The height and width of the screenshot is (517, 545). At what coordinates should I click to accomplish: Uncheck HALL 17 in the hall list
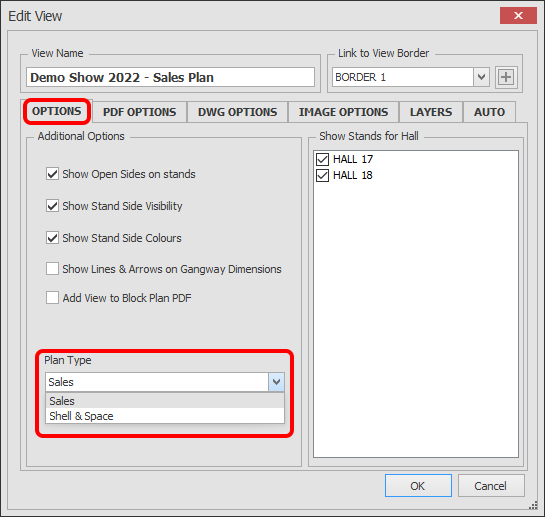pos(322,159)
